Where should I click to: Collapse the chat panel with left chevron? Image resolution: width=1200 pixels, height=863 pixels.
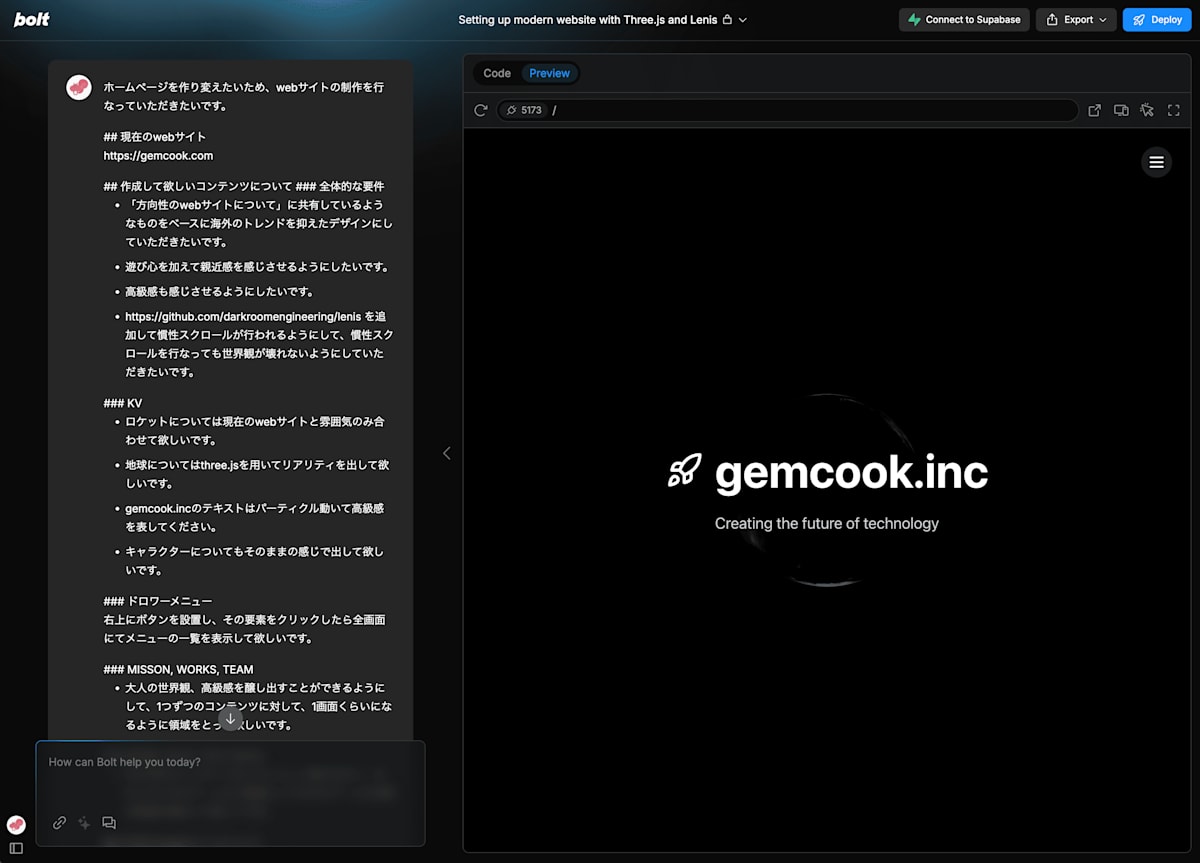coord(446,453)
